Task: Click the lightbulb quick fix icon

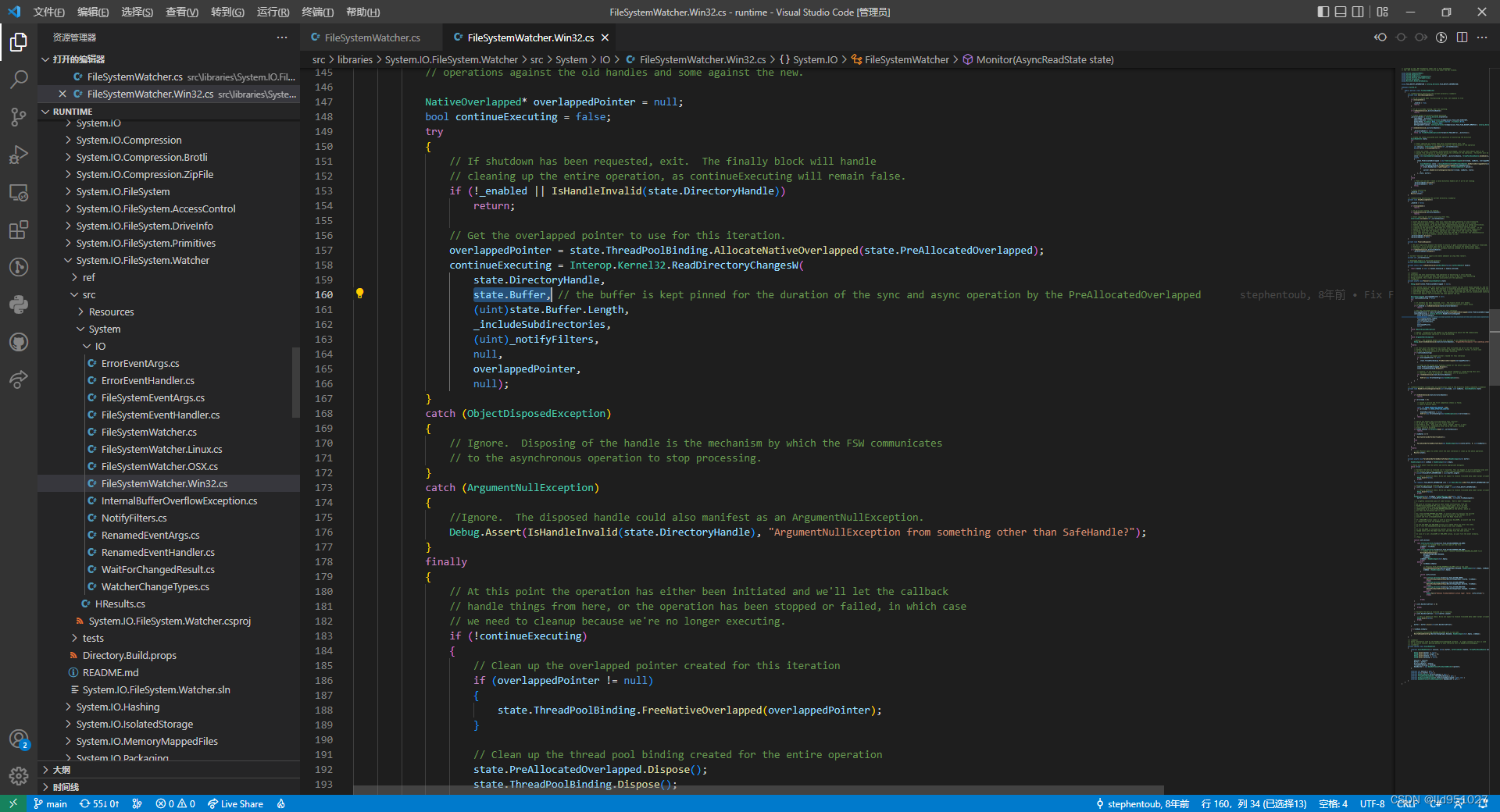Action: (359, 294)
